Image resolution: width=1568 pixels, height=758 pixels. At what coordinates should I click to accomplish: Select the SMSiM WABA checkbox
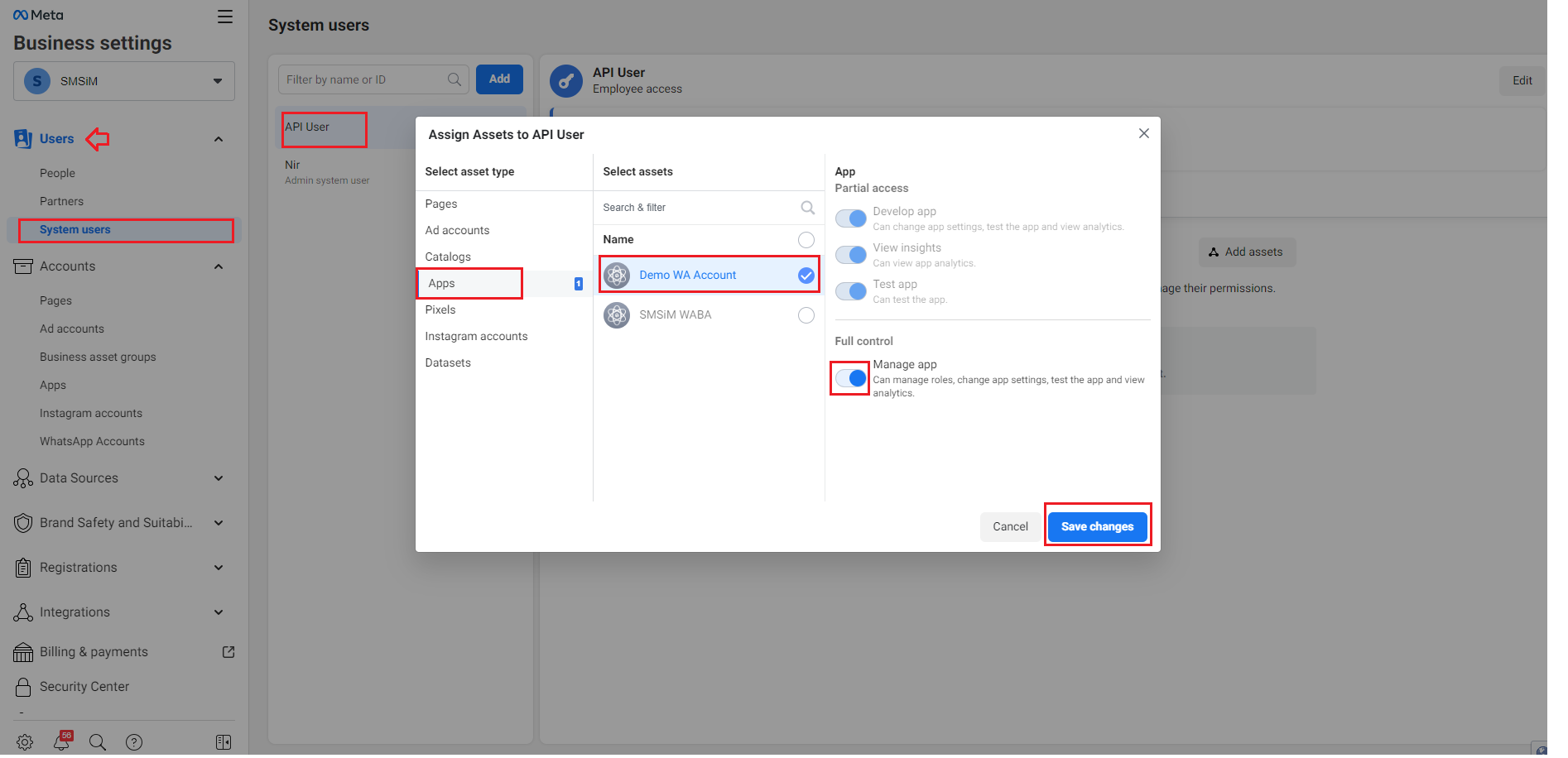click(806, 315)
